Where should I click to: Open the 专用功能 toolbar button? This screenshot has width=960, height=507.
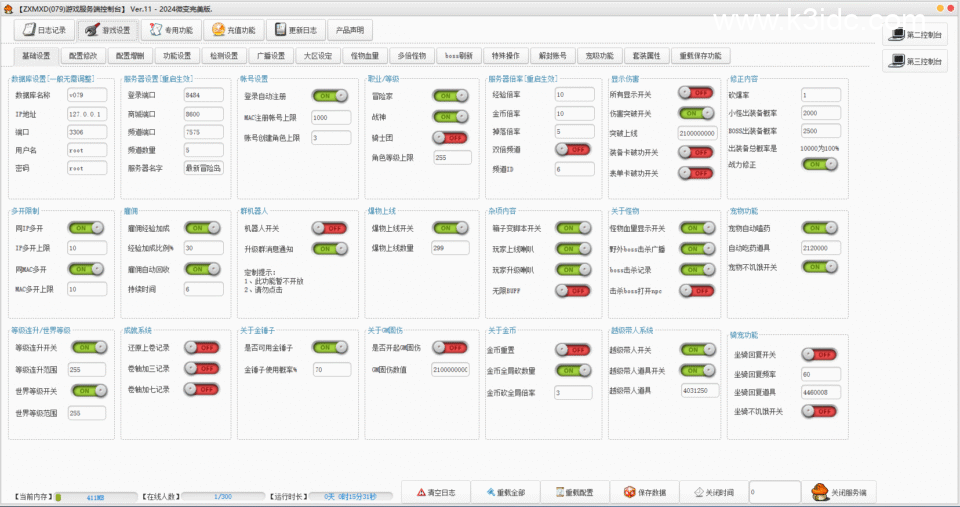[x=171, y=30]
